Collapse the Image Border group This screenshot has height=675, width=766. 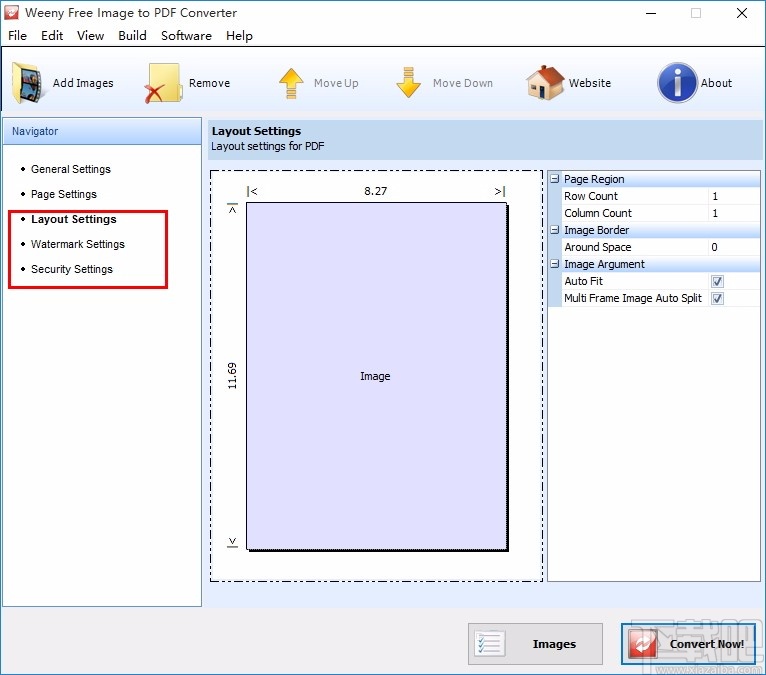(x=554, y=230)
